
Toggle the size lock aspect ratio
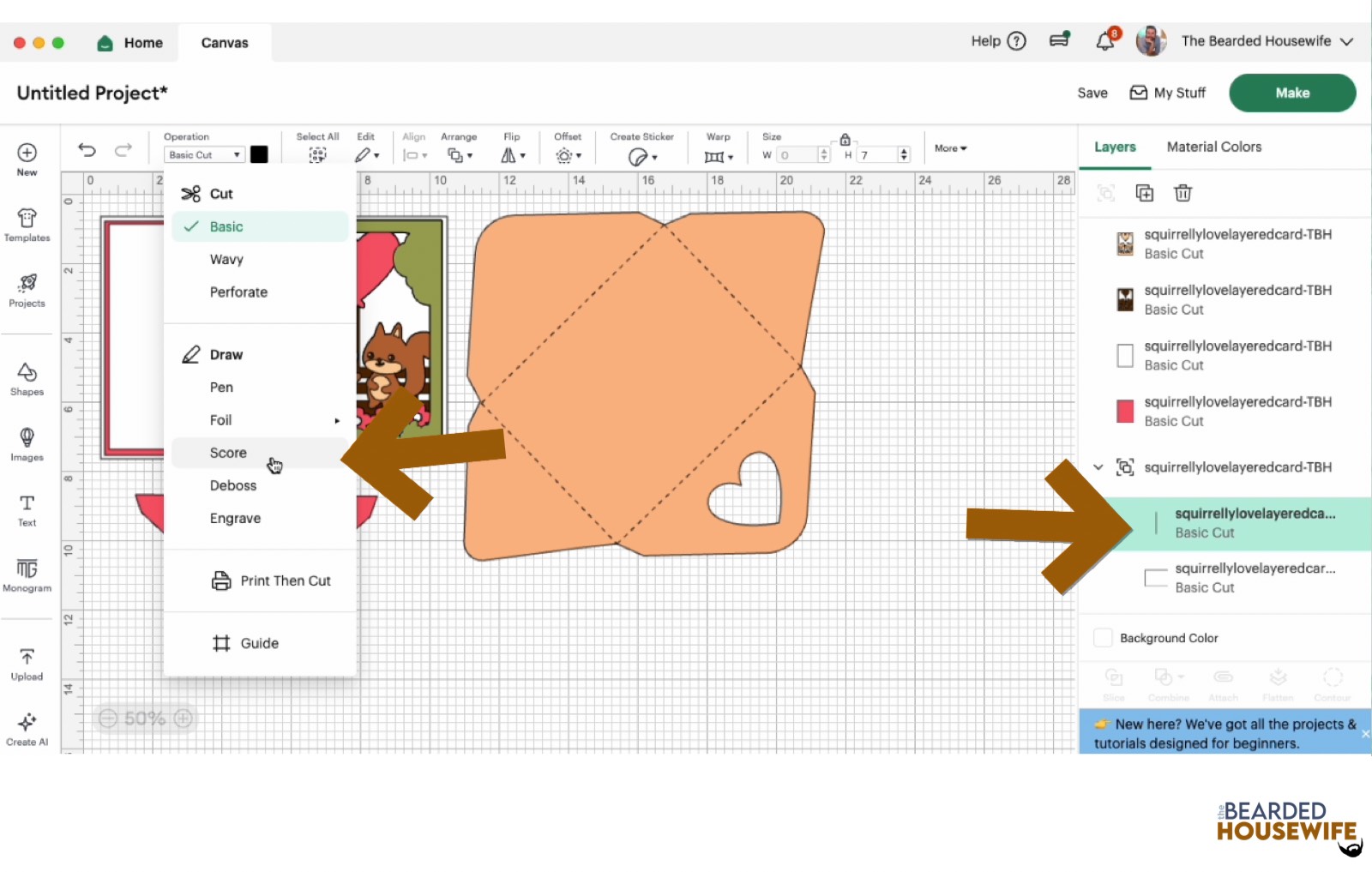click(x=845, y=140)
